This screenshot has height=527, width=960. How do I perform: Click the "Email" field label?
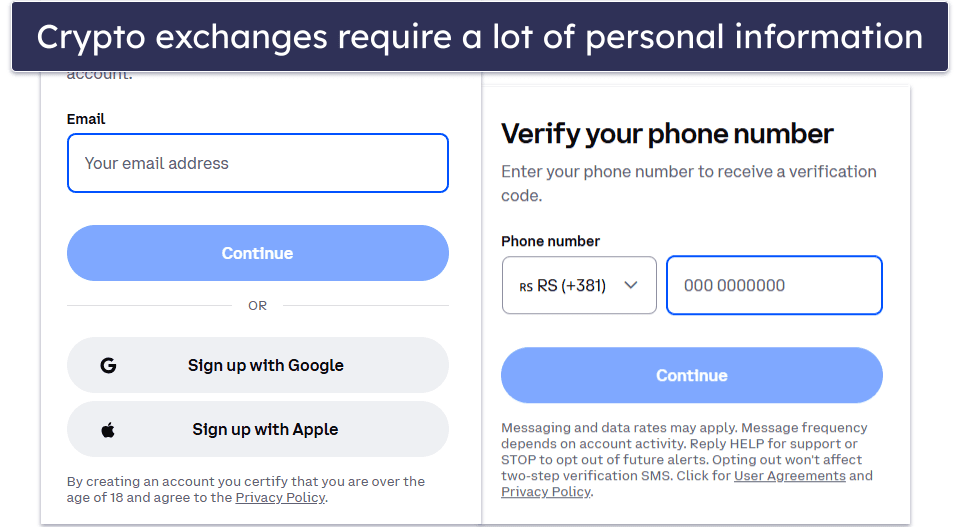point(86,119)
